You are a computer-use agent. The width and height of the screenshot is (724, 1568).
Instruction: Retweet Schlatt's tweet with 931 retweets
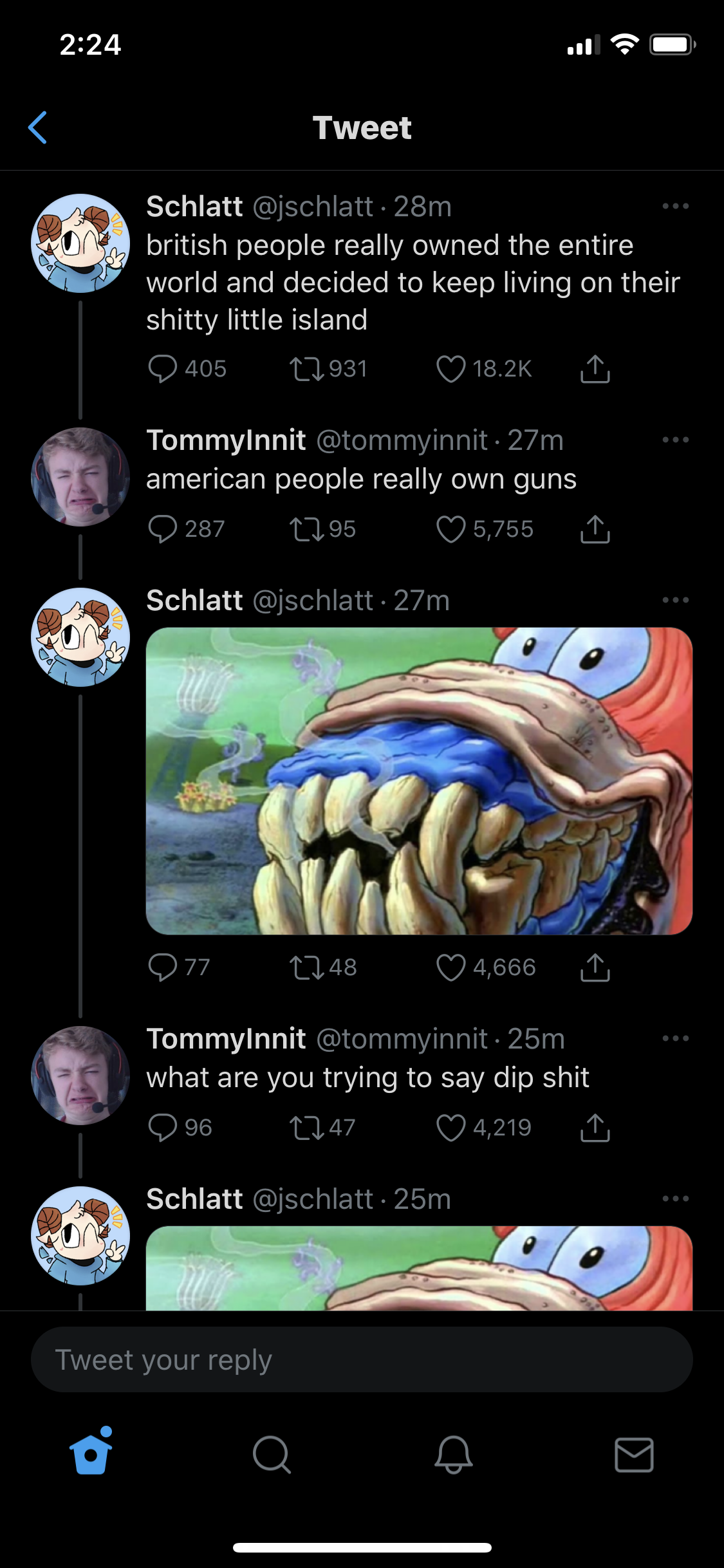307,369
